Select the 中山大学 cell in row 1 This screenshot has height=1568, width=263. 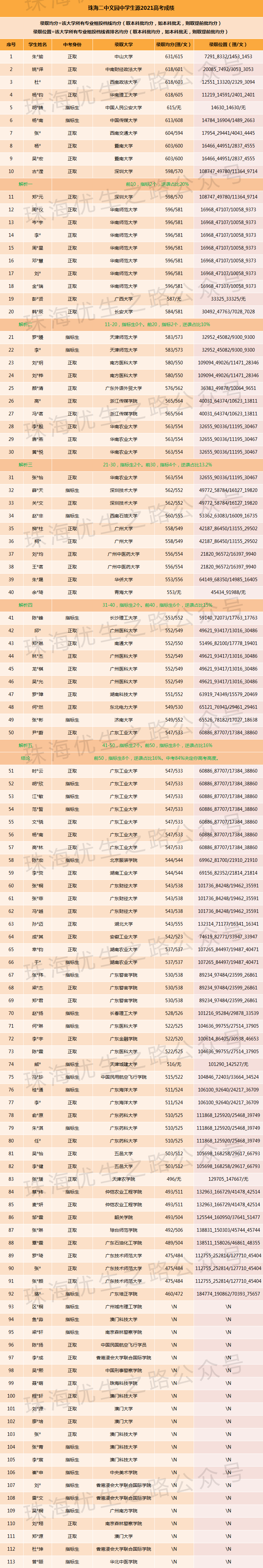pyautogui.click(x=124, y=57)
